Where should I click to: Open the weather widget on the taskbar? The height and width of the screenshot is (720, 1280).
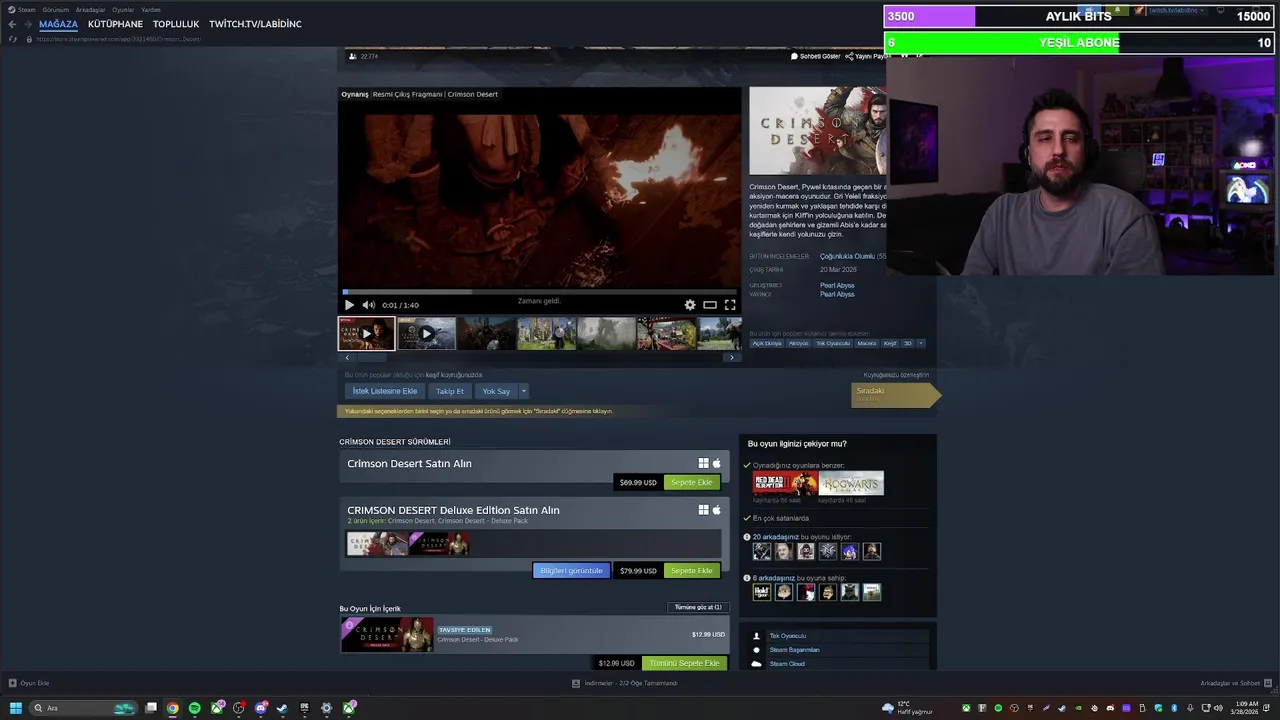click(x=907, y=708)
